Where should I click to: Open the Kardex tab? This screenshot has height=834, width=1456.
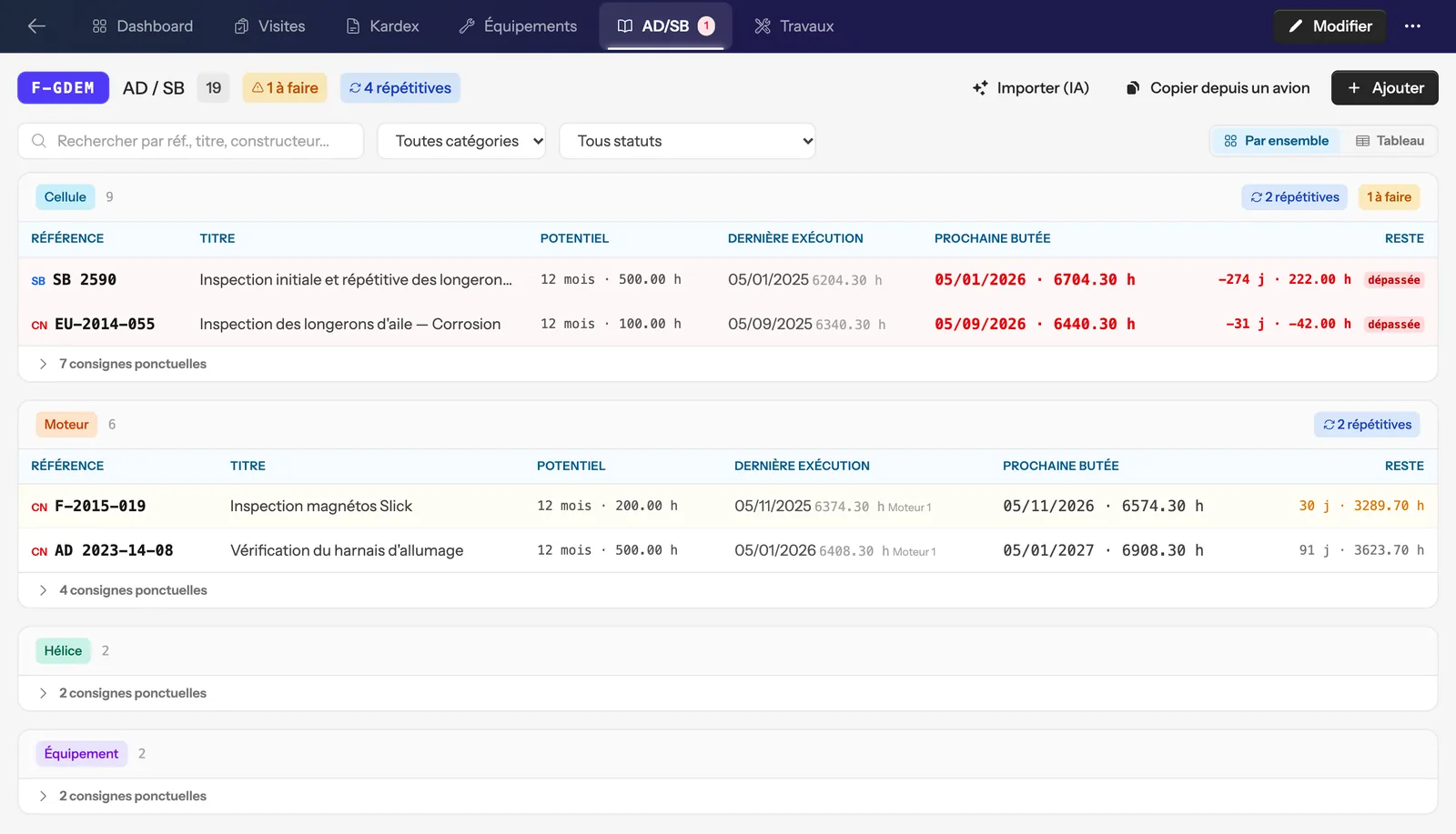382,26
